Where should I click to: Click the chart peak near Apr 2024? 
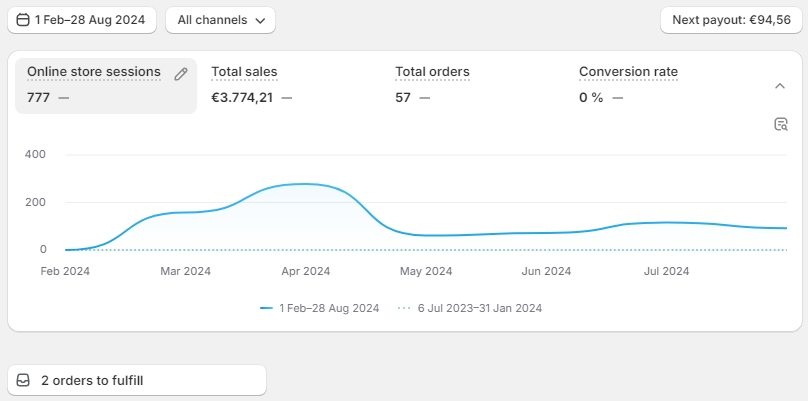[302, 184]
